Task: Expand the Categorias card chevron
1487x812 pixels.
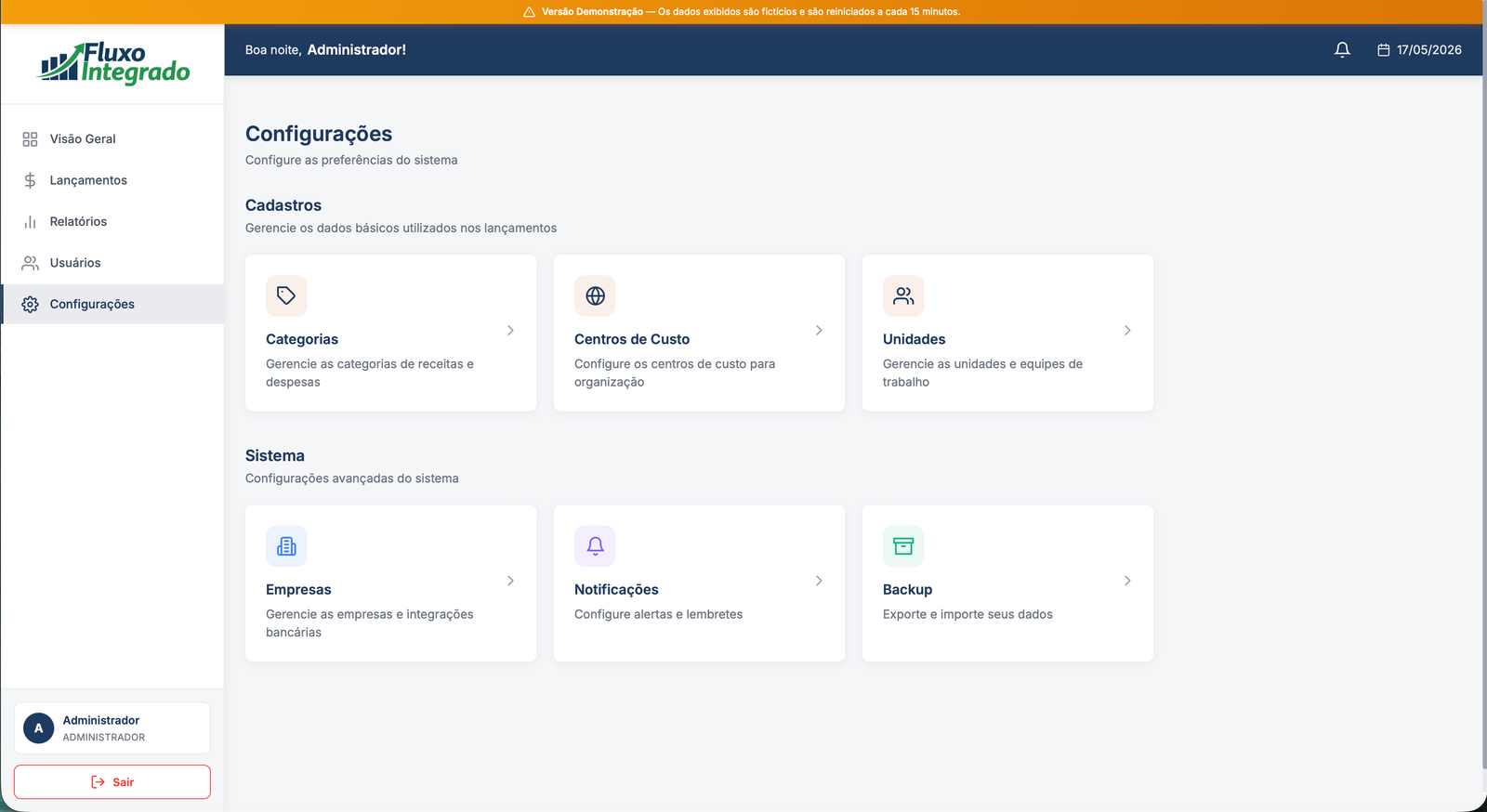Action: [510, 331]
